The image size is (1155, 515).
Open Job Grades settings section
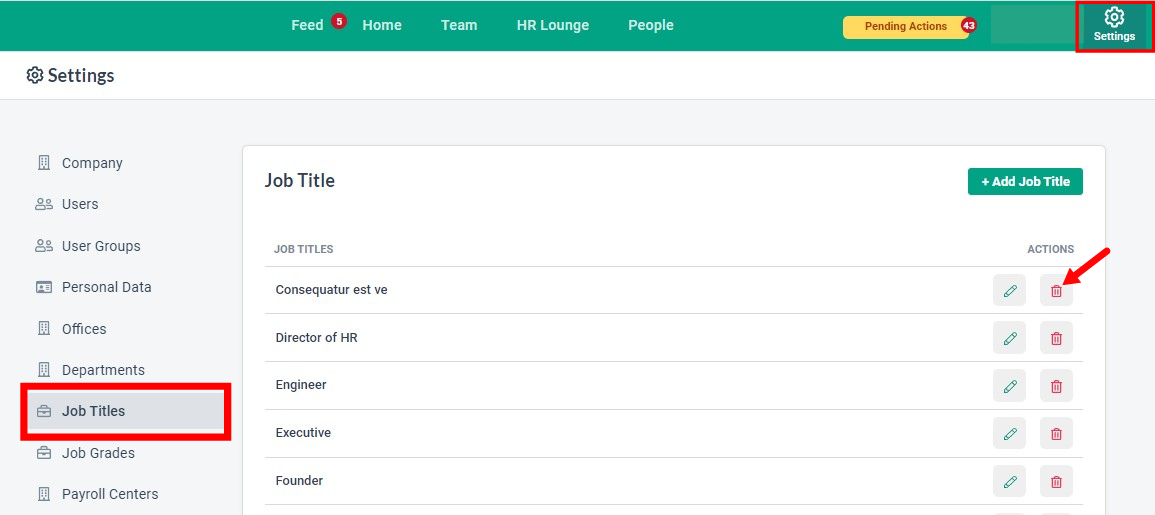pos(85,453)
